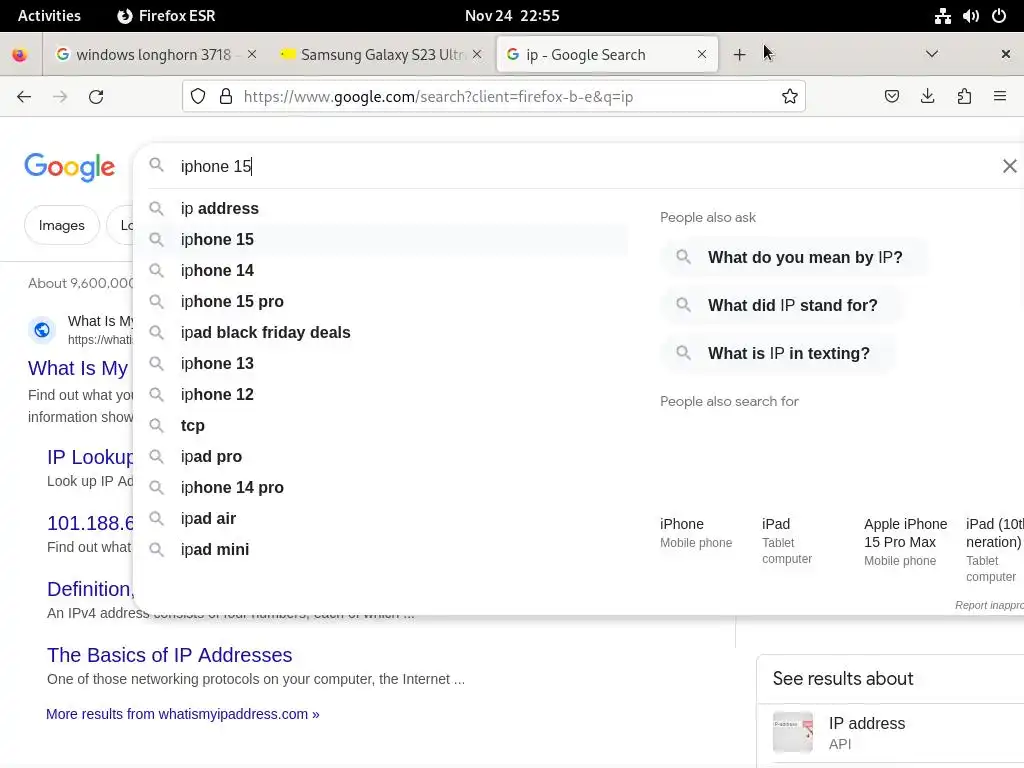The width and height of the screenshot is (1024, 768).
Task: Open the IP address API thumbnail
Action: [x=793, y=732]
